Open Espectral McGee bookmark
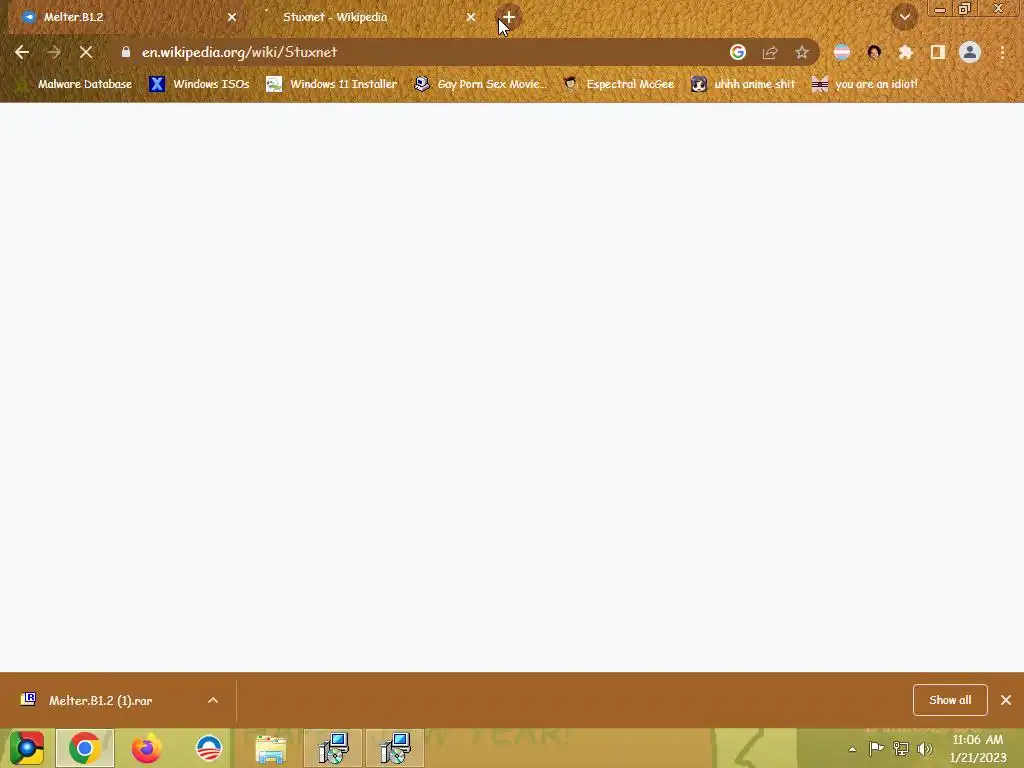Image resolution: width=1024 pixels, height=768 pixels. (x=619, y=84)
